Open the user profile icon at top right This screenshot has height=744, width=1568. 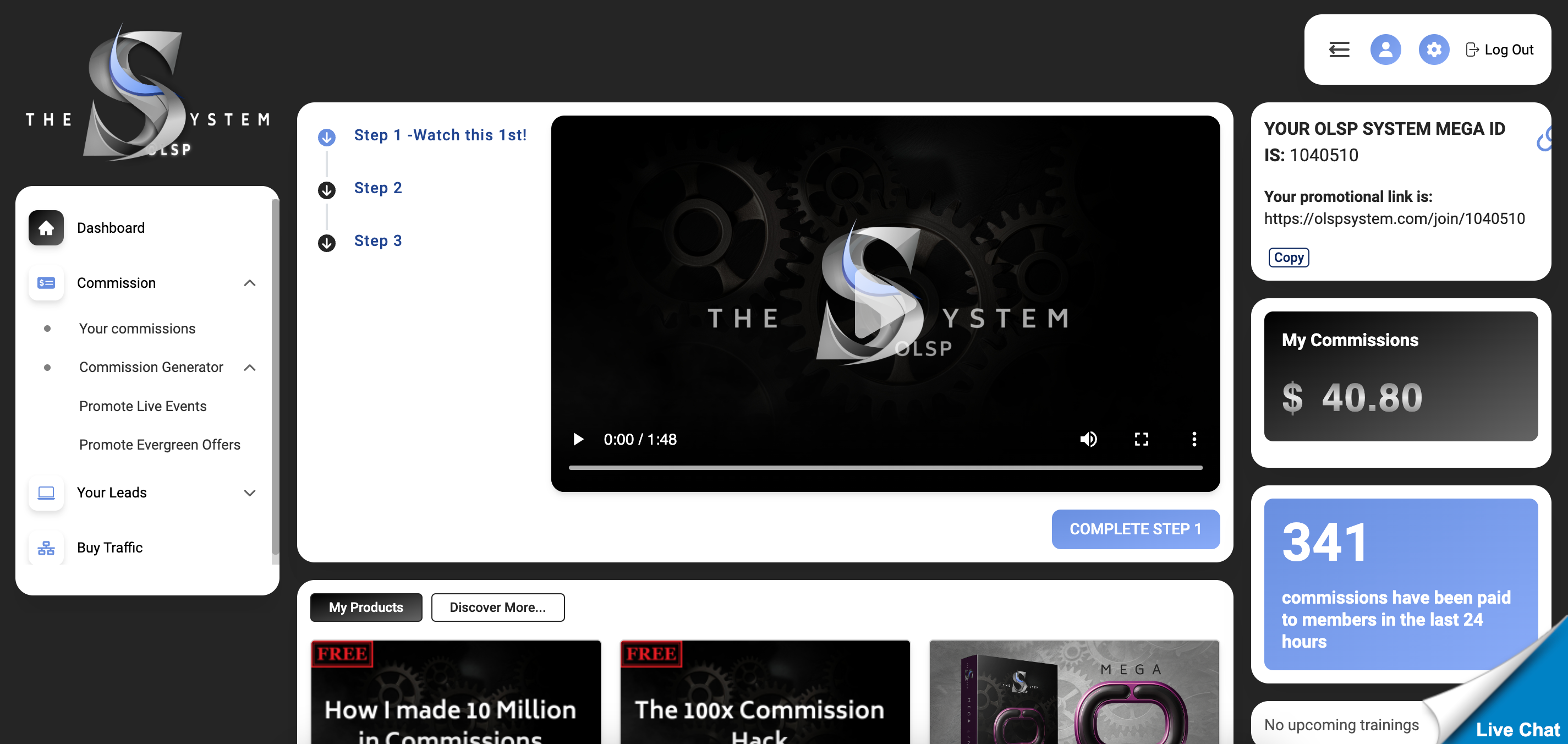click(x=1386, y=50)
